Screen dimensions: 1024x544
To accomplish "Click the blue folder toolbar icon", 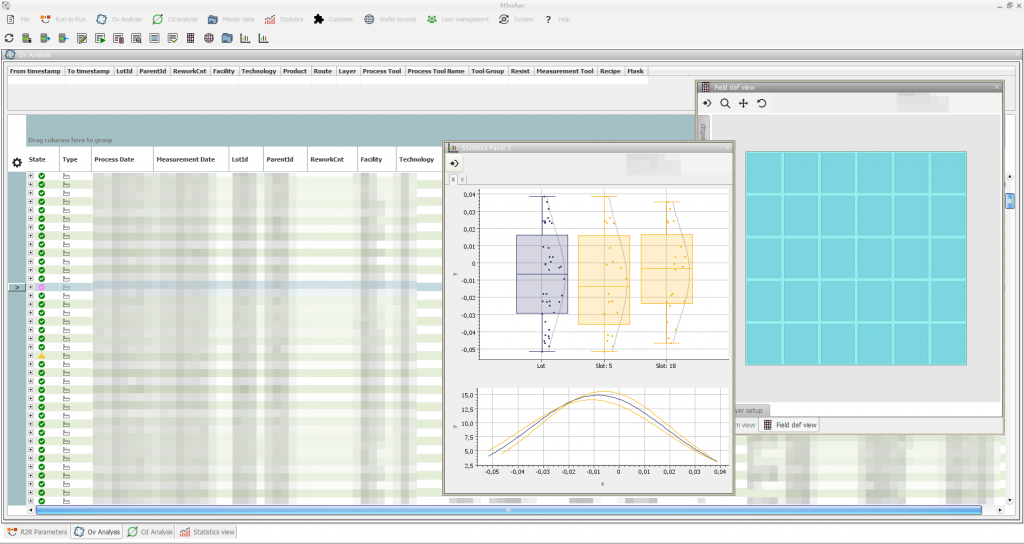I will coord(227,39).
